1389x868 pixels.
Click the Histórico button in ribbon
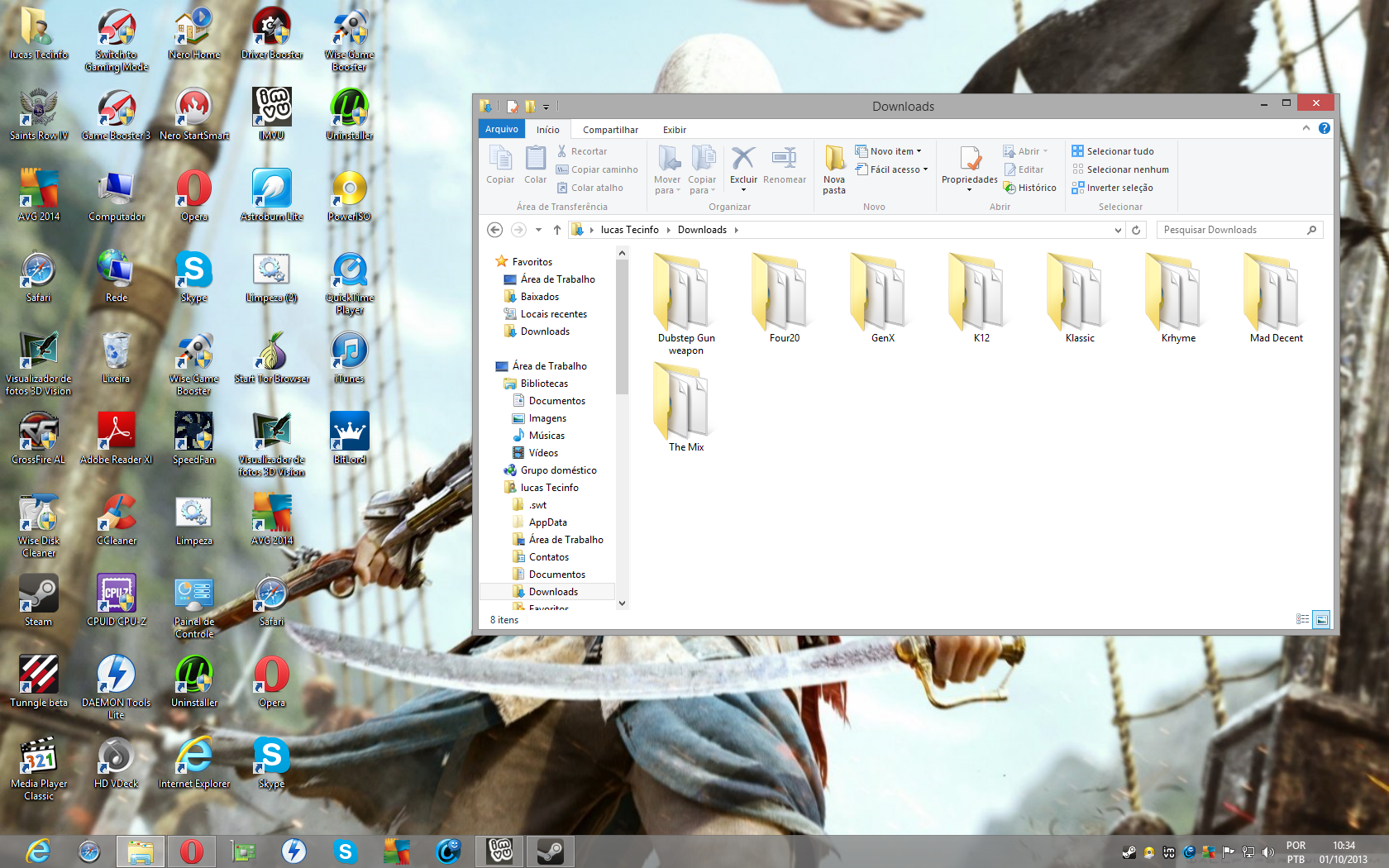click(x=1030, y=188)
